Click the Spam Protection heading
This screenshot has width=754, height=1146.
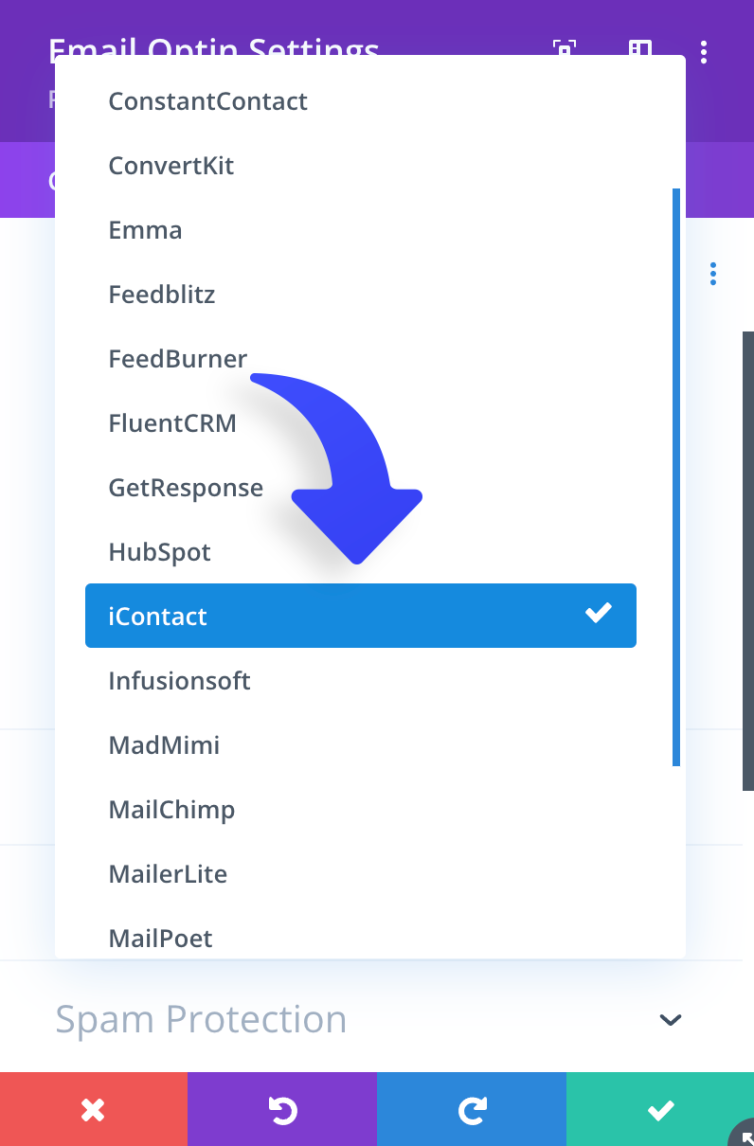201,1019
